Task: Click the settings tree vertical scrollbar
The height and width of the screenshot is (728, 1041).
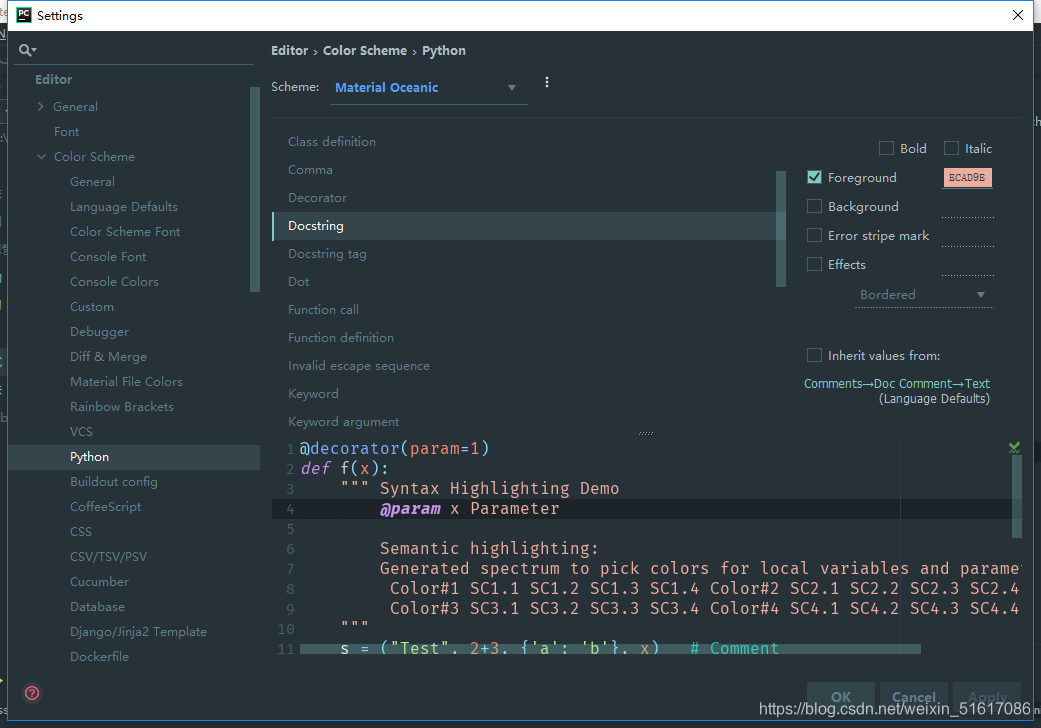Action: [x=255, y=189]
